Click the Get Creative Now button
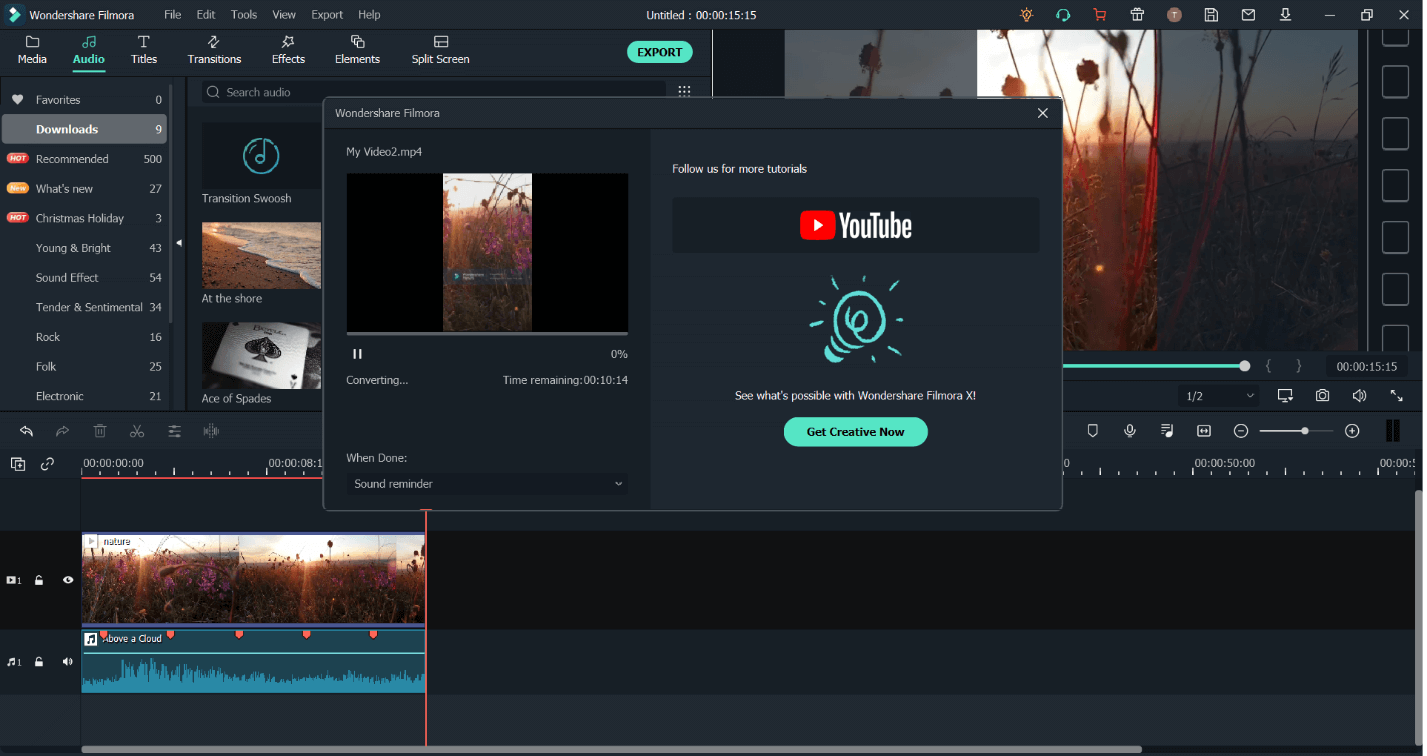The image size is (1427, 756). tap(856, 432)
